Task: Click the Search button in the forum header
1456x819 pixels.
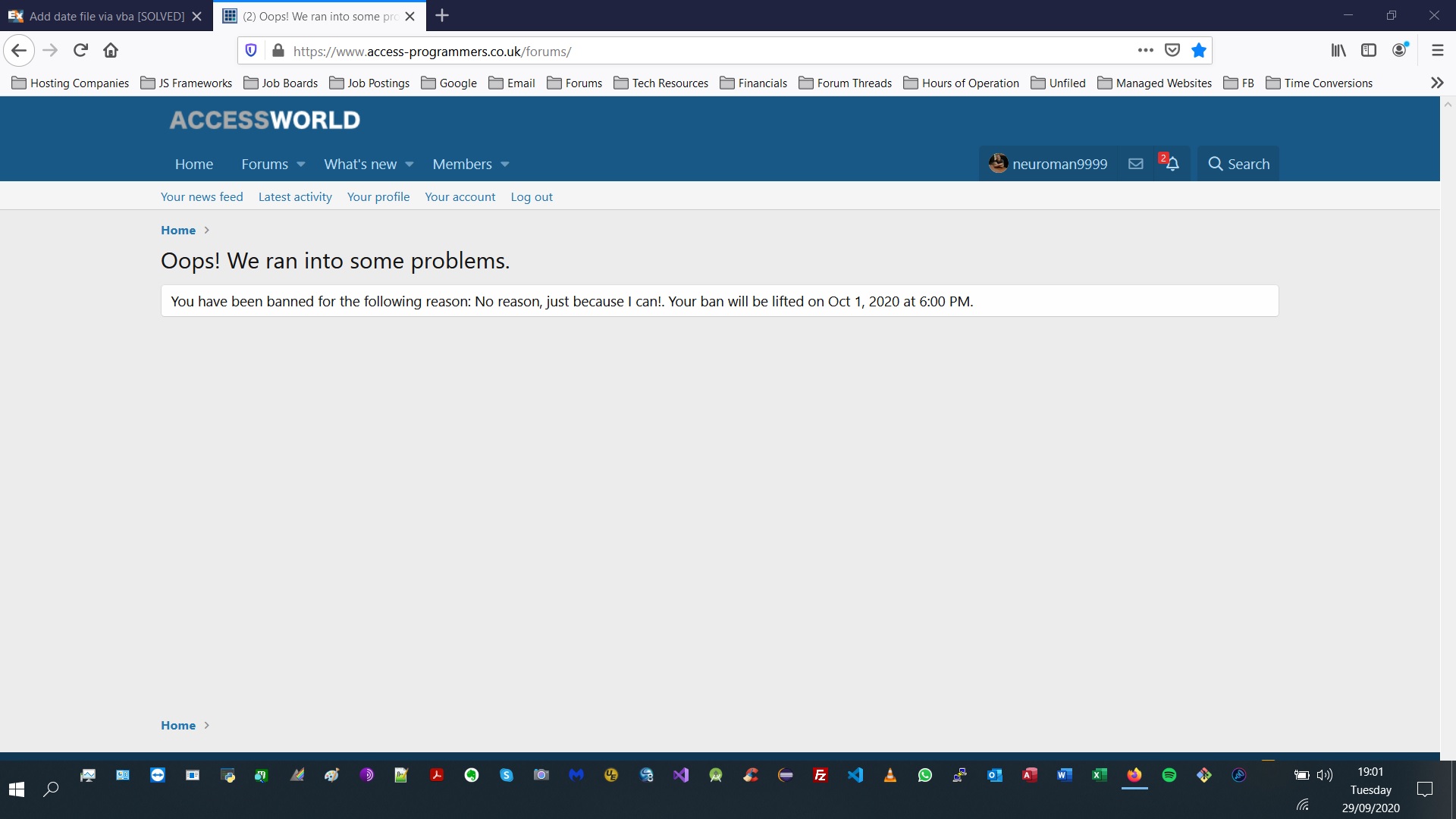Action: 1238,164
